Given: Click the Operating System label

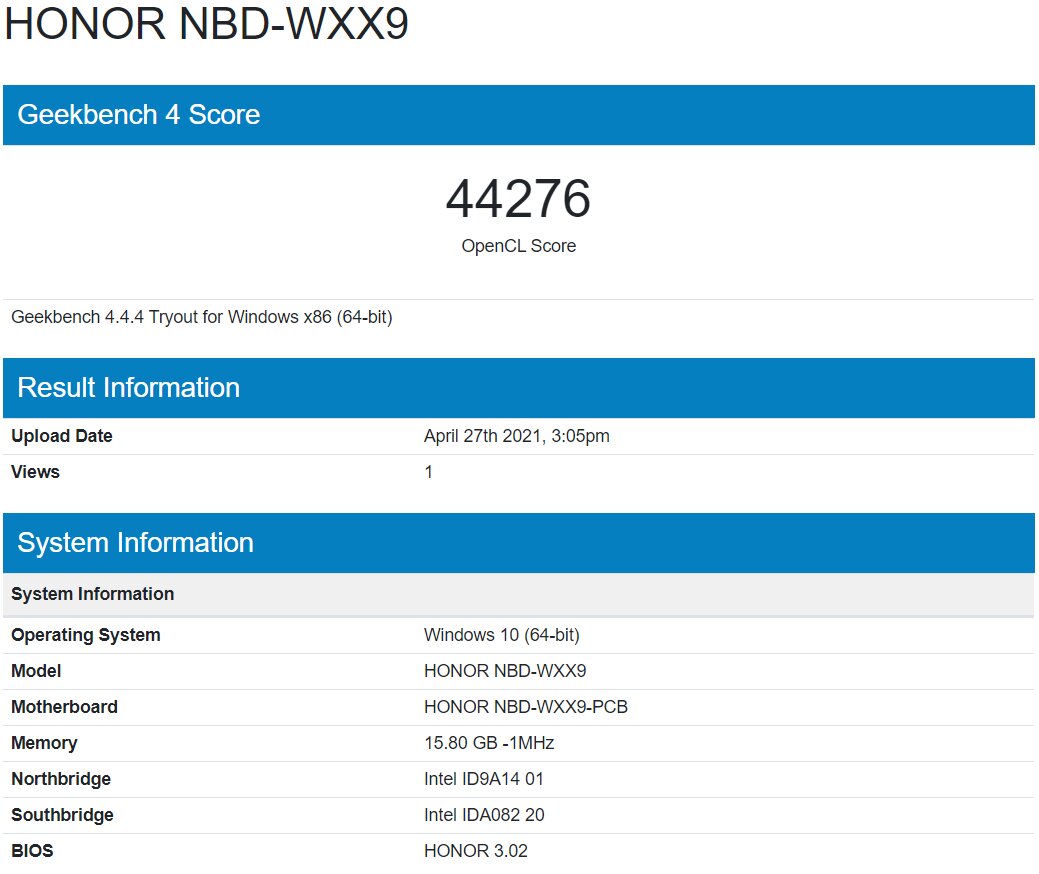Looking at the screenshot, I should 85,635.
